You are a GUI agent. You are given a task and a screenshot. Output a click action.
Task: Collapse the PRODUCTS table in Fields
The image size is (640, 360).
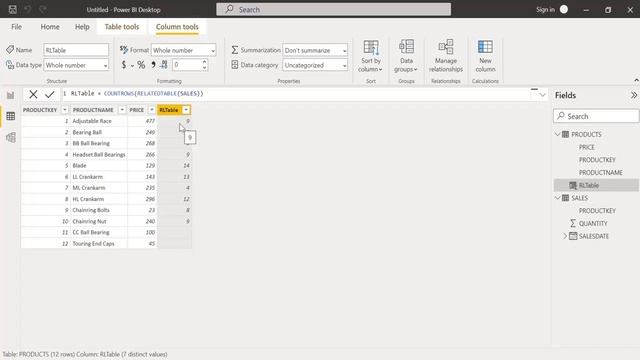pyautogui.click(x=558, y=134)
